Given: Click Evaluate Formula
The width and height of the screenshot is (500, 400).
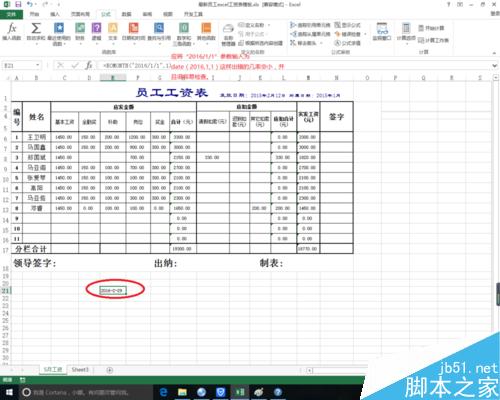Looking at the screenshot, I should click(348, 43).
